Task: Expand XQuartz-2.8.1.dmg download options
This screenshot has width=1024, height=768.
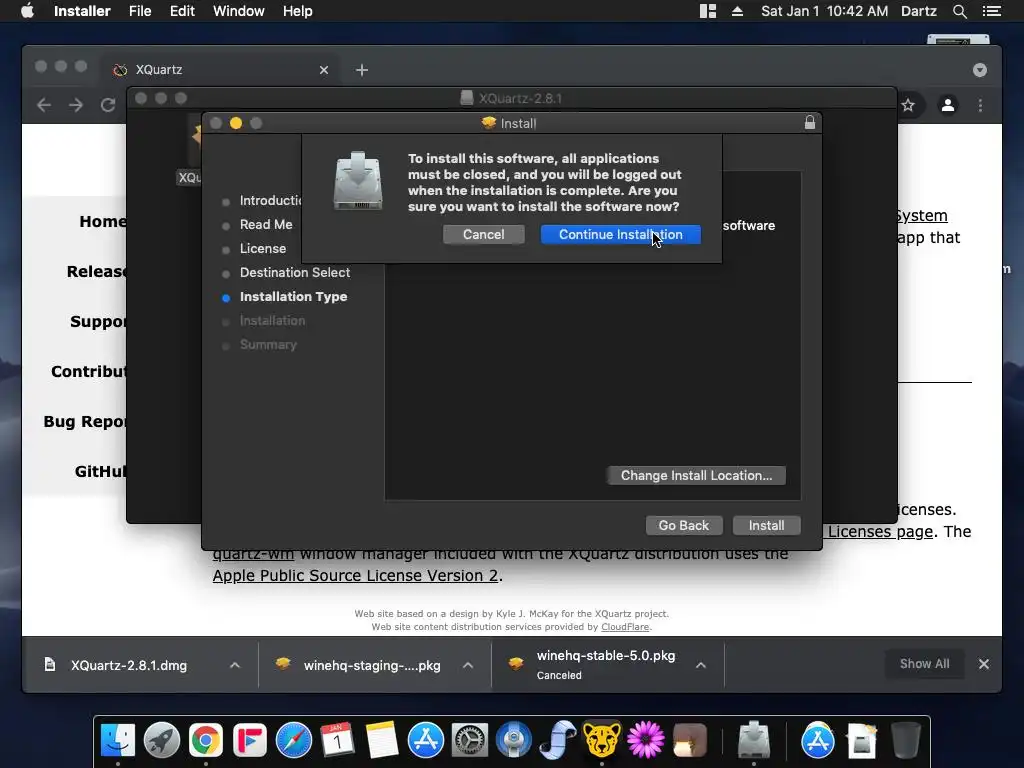Action: (x=235, y=665)
